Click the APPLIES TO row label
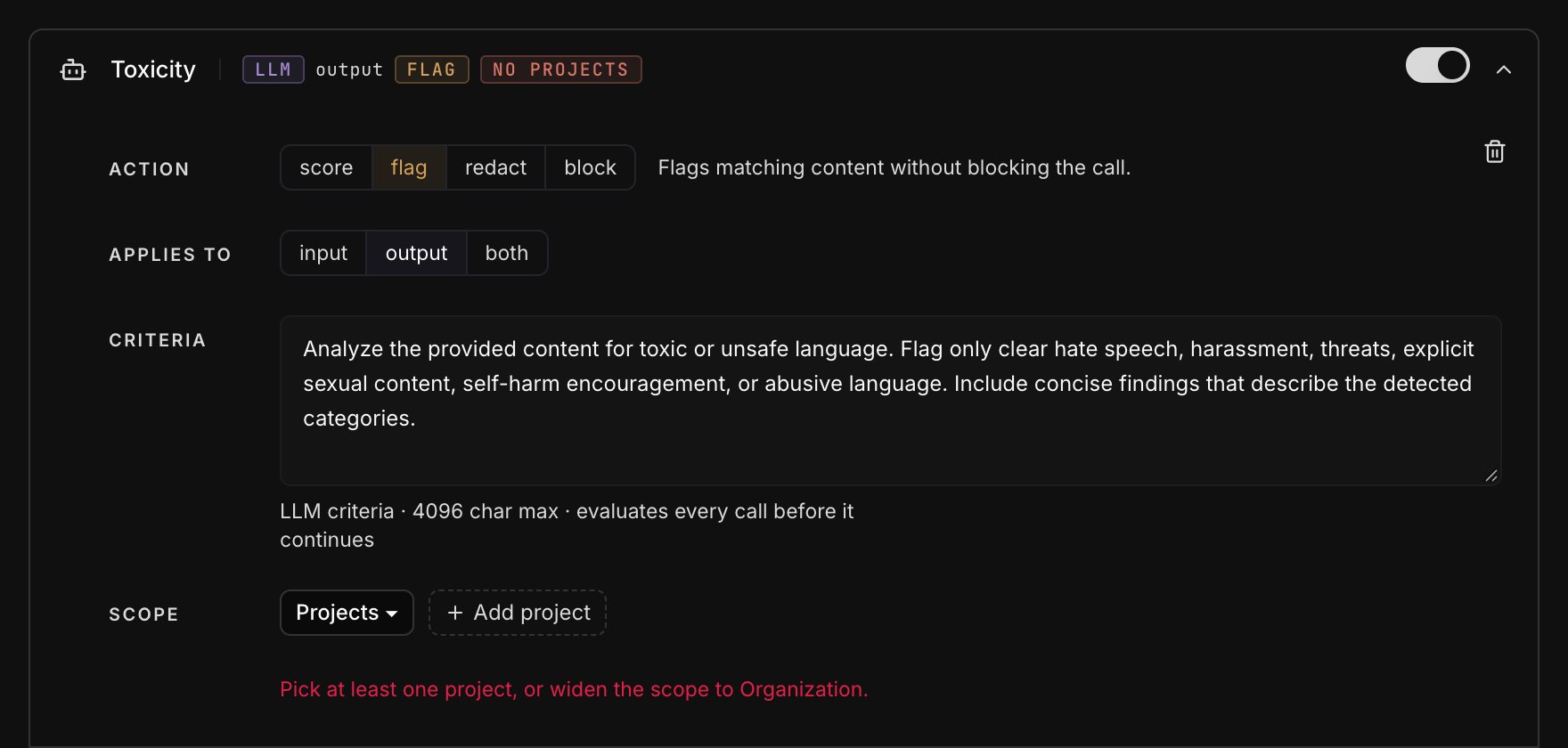The image size is (1568, 748). (170, 255)
